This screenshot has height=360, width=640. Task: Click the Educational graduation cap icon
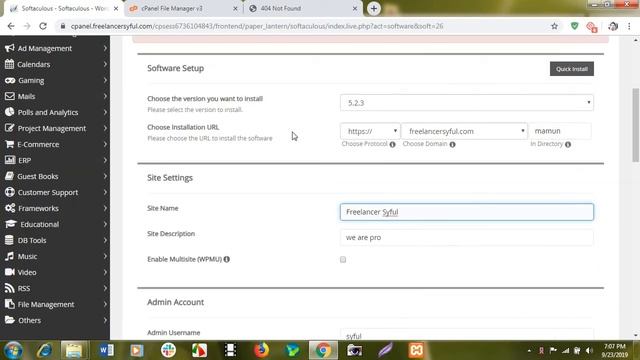click(x=11, y=224)
